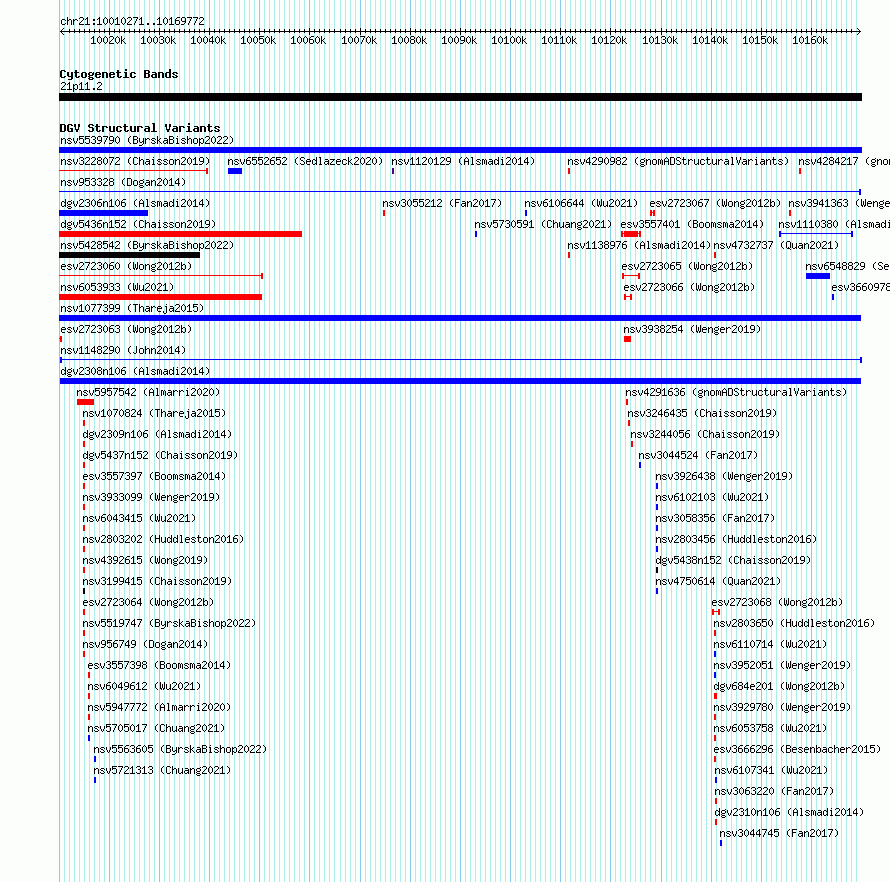Click blue bar beneath nsv6548829
890x882 pixels.
(x=818, y=276)
